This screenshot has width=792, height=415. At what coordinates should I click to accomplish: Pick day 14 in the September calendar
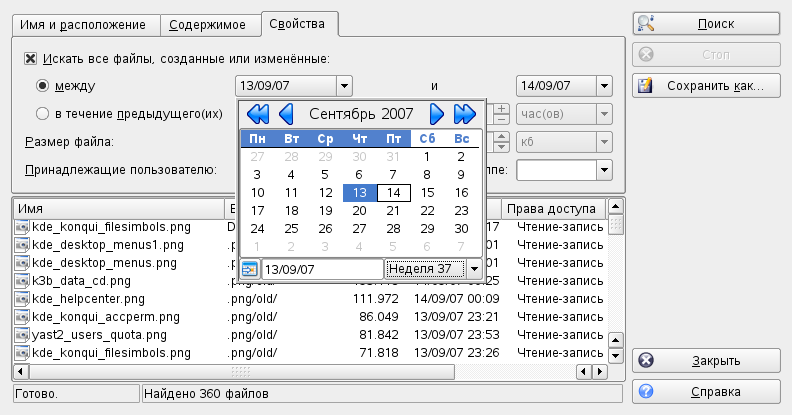tap(394, 192)
